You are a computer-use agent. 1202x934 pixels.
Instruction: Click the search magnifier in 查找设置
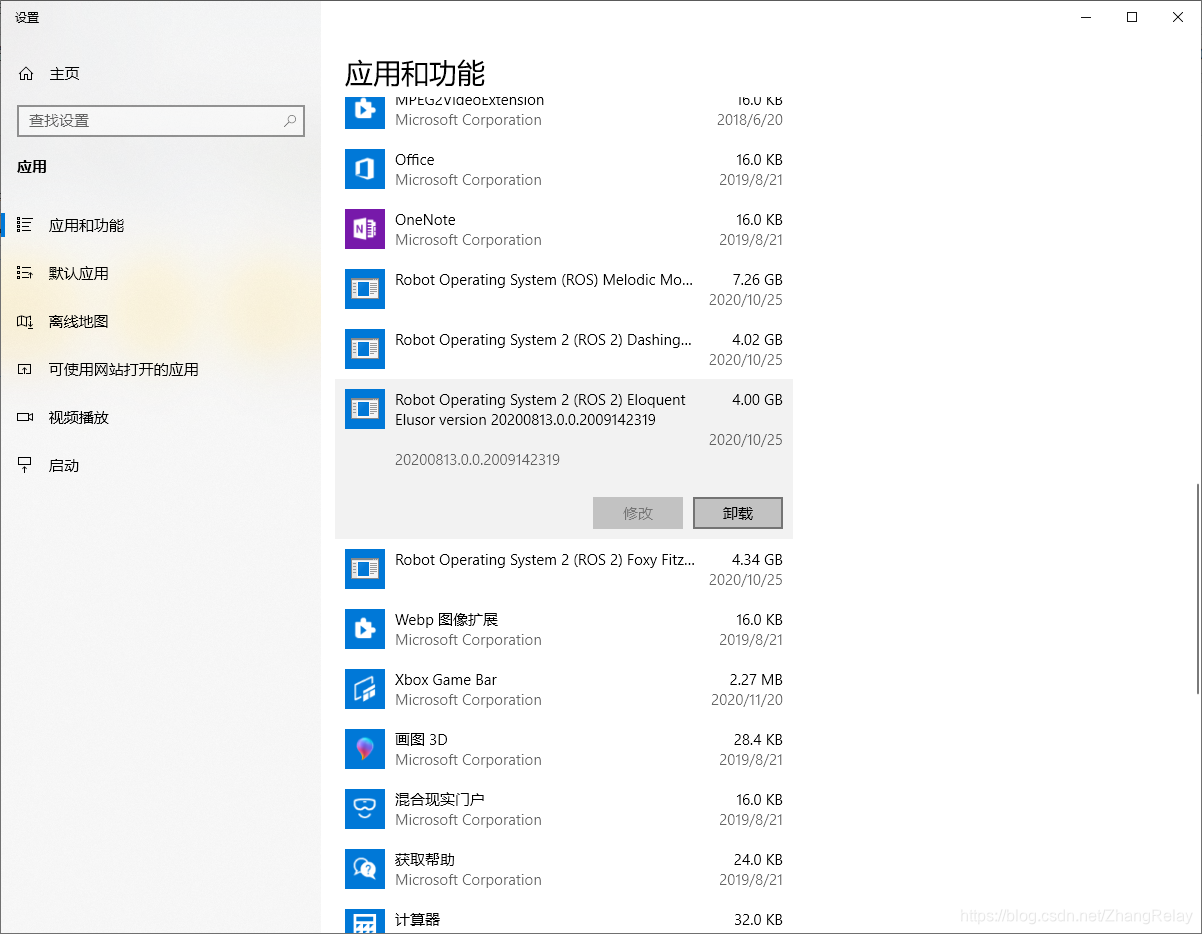(x=290, y=121)
